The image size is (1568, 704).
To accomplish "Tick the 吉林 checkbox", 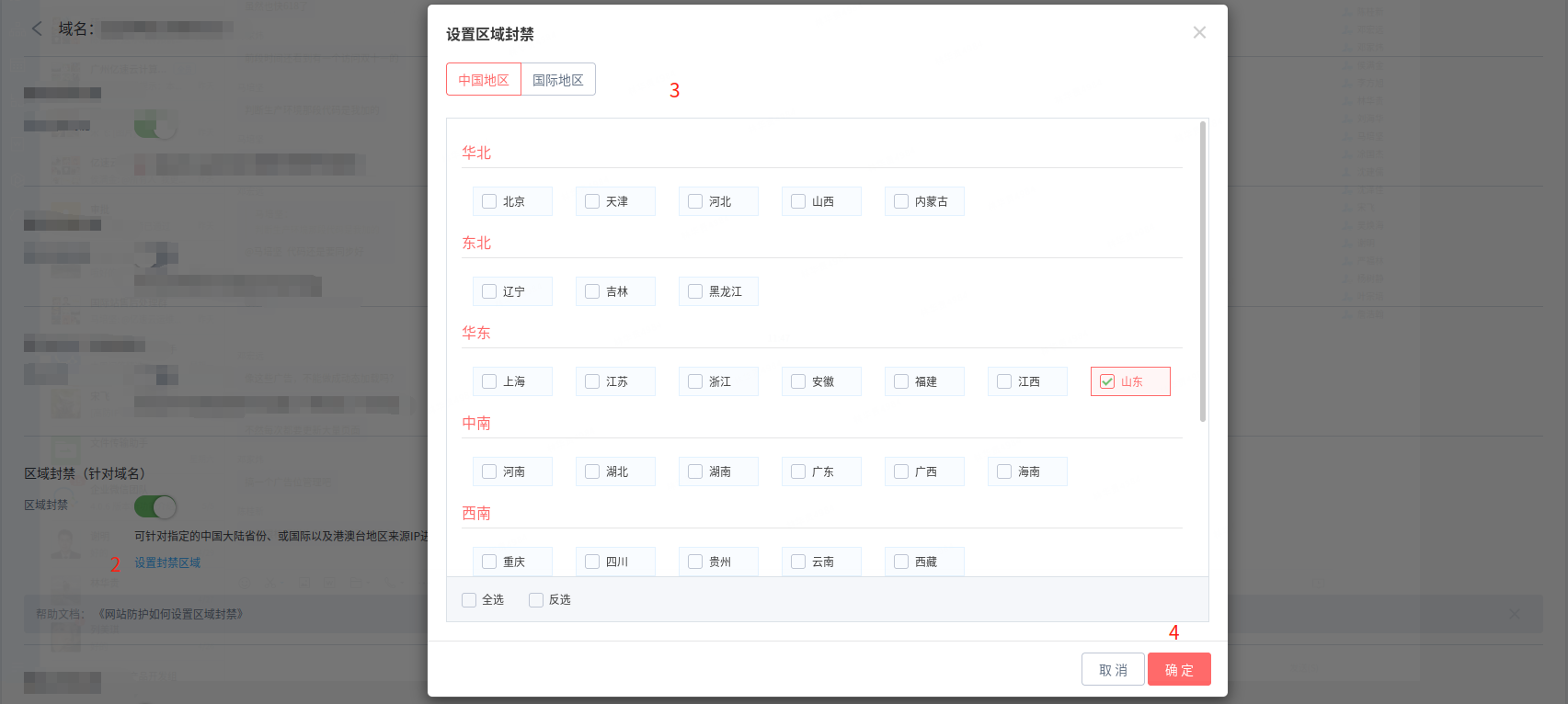I will click(x=592, y=291).
